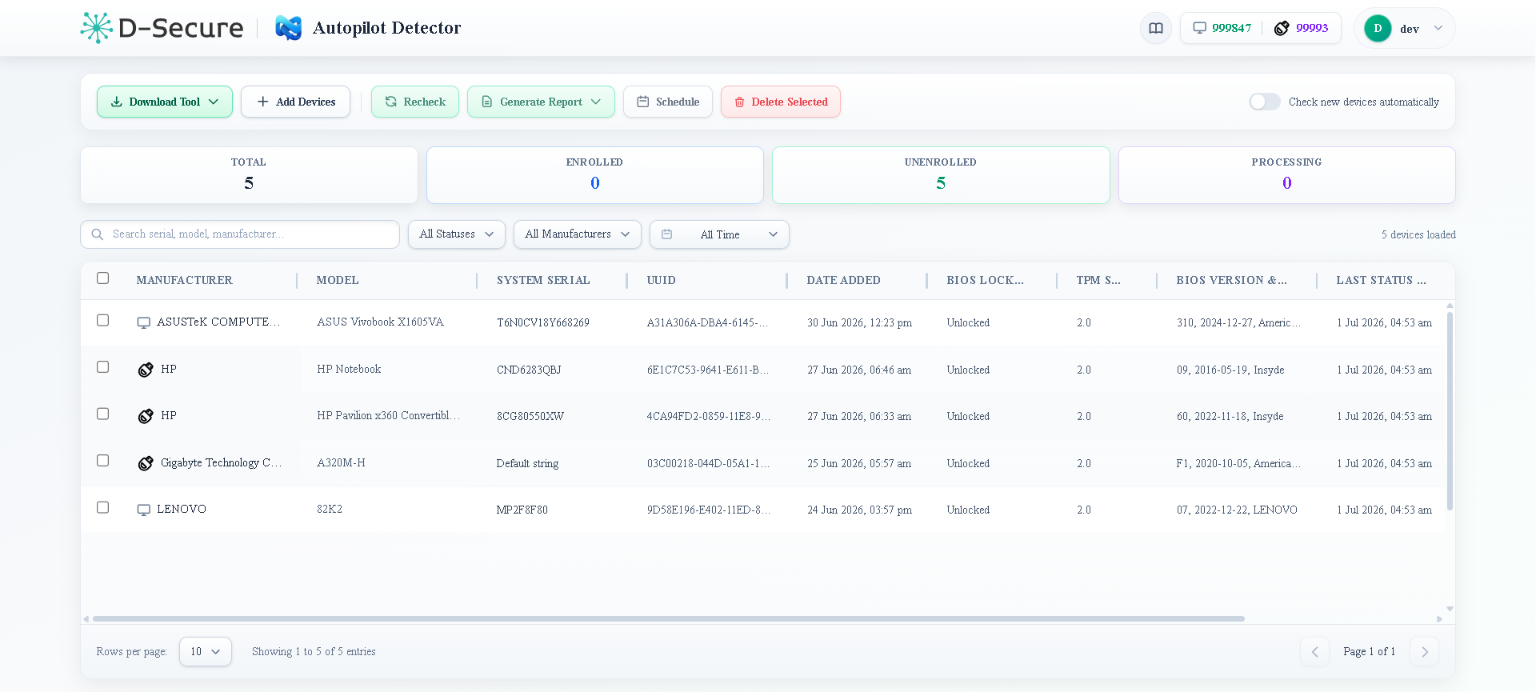The width and height of the screenshot is (1536, 692).
Task: Sort by System Serial column header
Action: [x=543, y=280]
